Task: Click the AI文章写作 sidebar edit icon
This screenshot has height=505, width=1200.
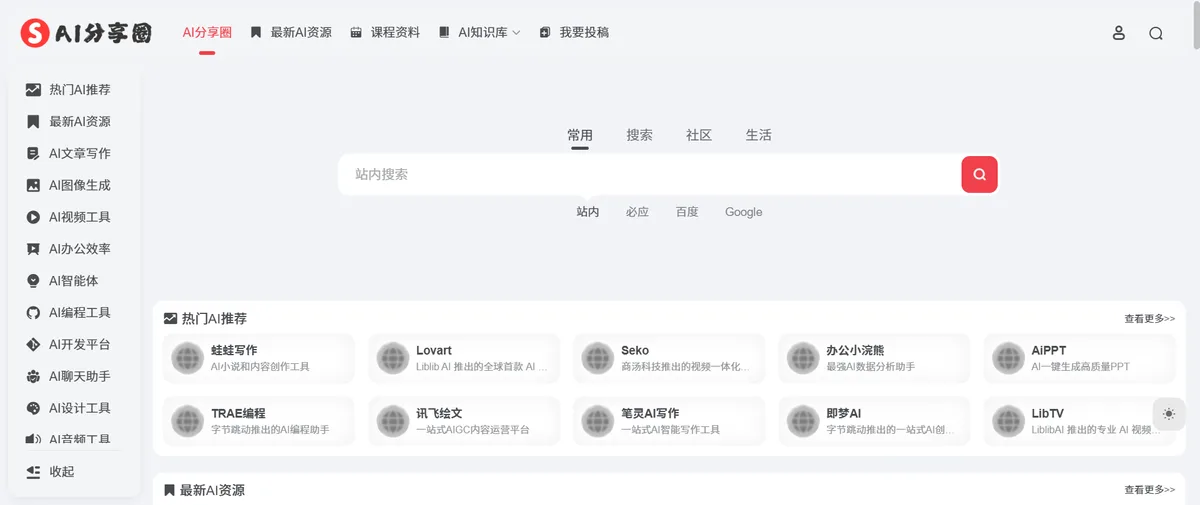Action: click(x=33, y=153)
